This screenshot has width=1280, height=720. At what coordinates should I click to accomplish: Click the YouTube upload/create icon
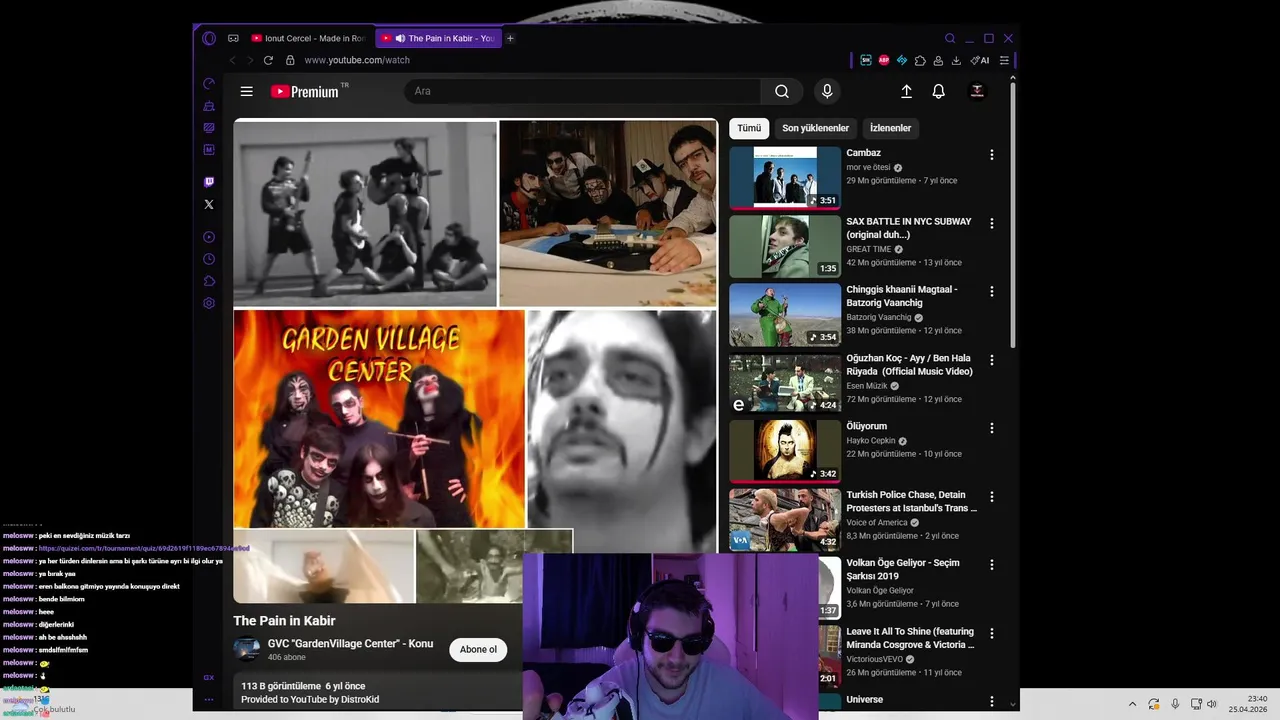point(906,91)
